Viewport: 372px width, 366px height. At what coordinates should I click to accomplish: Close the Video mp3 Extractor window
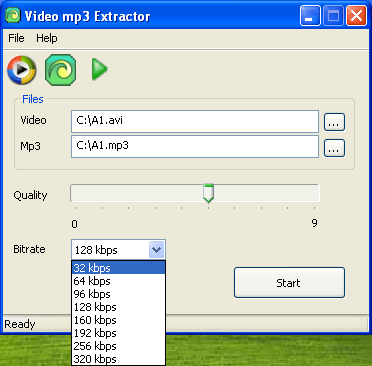pos(357,16)
